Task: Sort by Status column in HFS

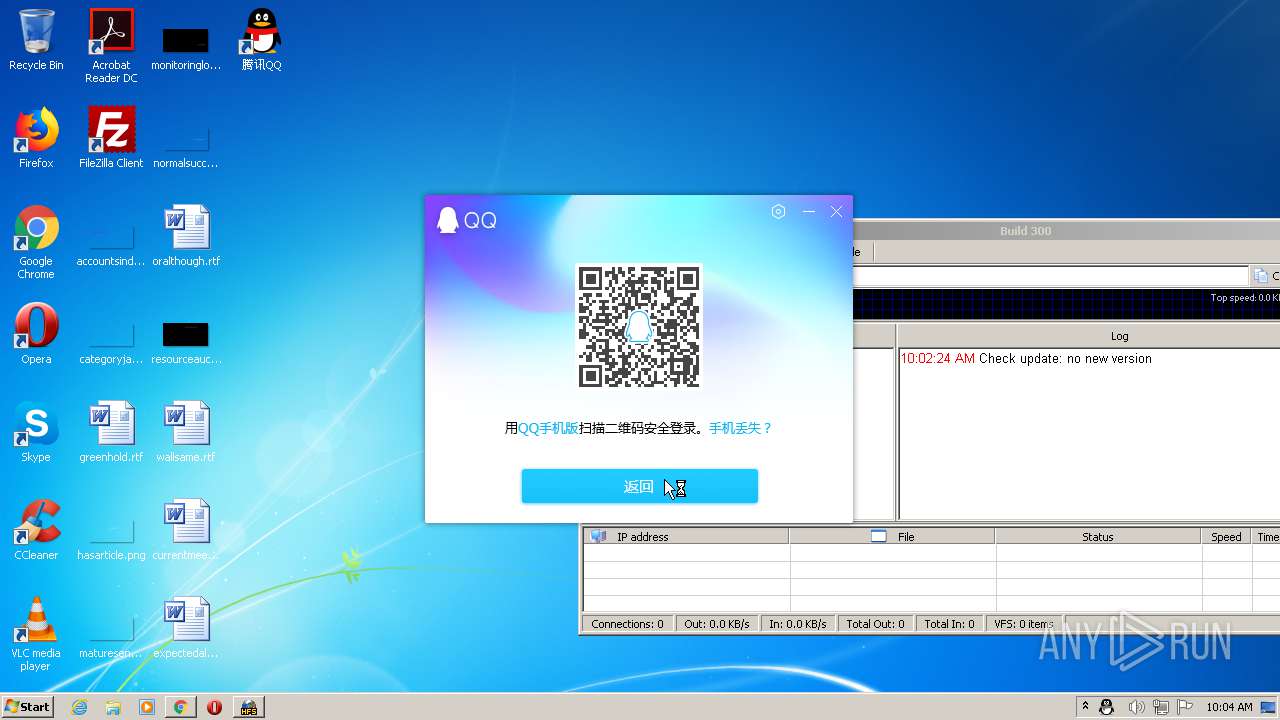Action: coord(1098,537)
